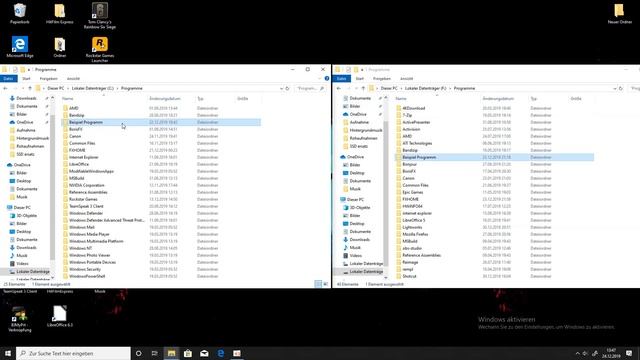Select Videos in the C: window sidebar
The width and height of the screenshot is (640, 360).
coord(22,264)
